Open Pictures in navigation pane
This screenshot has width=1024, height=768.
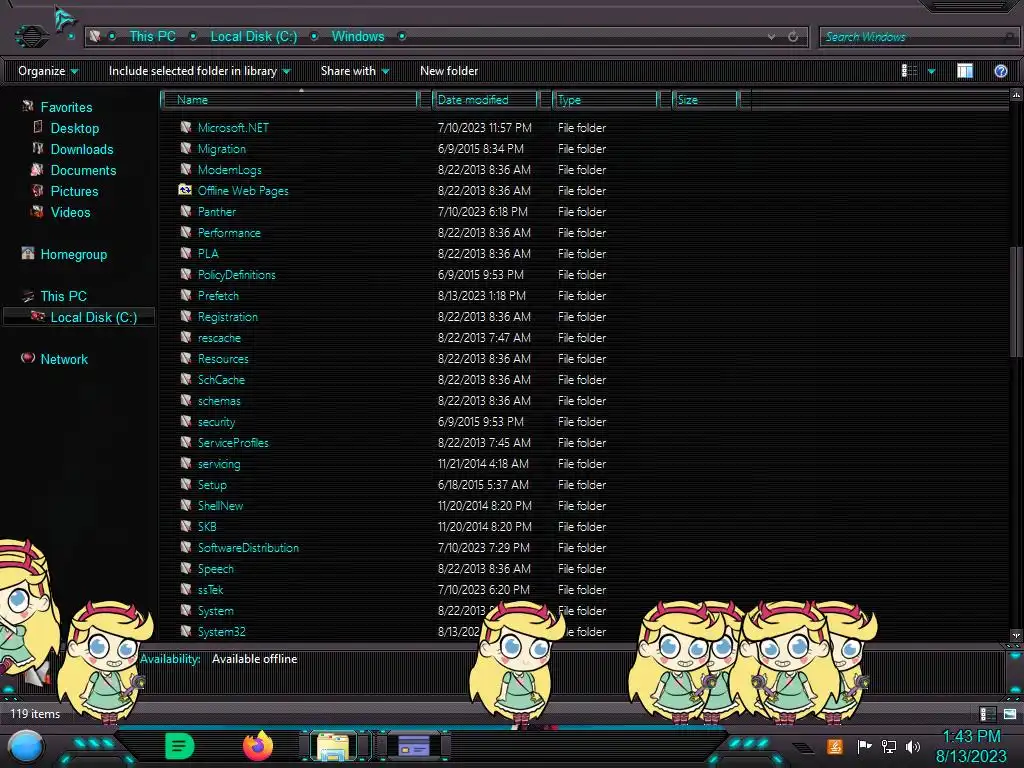74,191
